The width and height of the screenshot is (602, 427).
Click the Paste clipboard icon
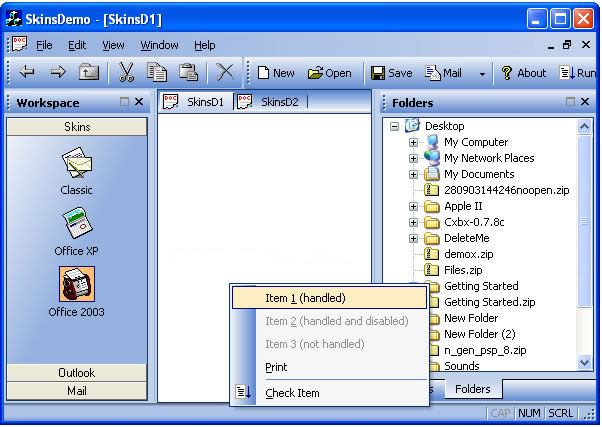[x=188, y=72]
